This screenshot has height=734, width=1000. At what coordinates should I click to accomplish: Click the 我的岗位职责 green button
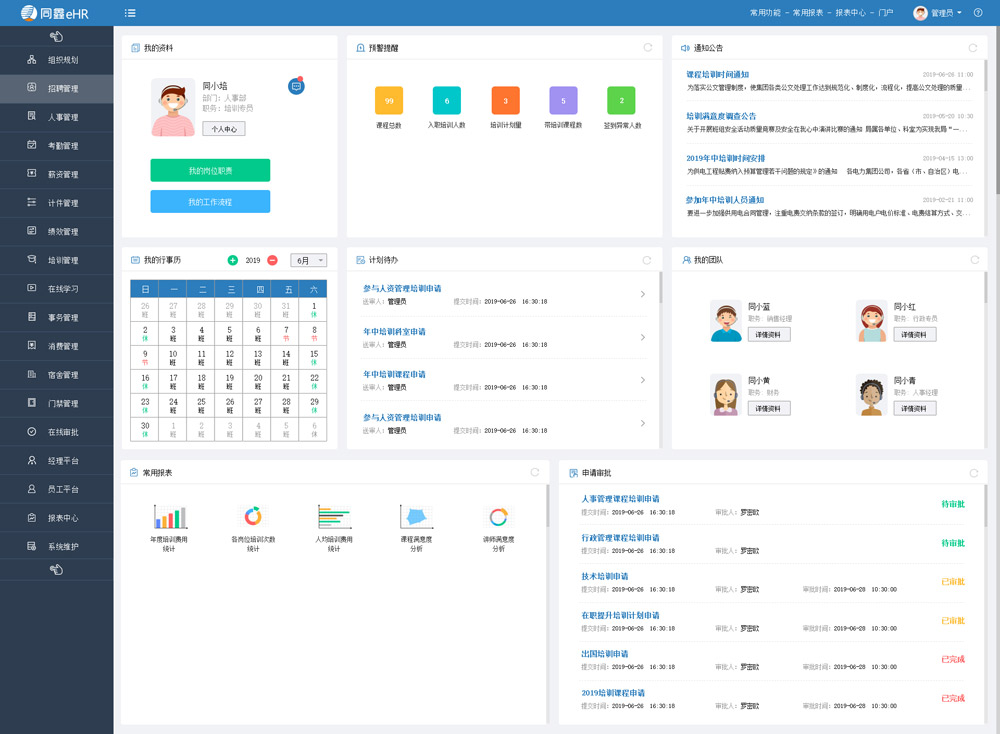tap(210, 171)
